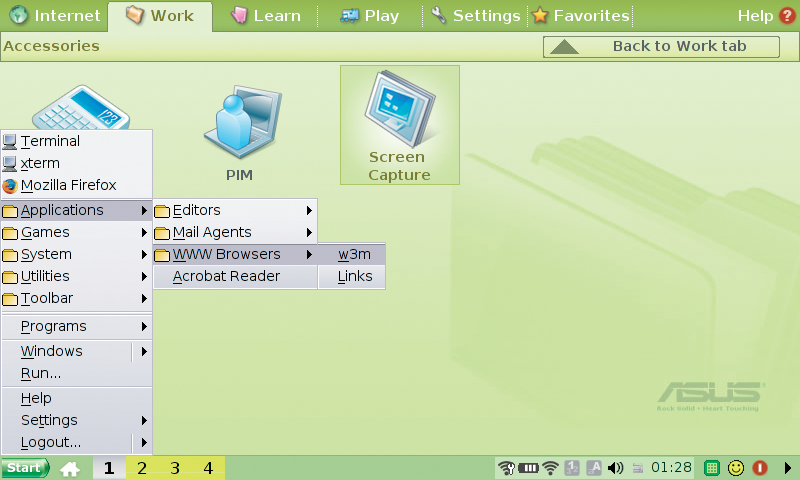Open the green grid tray icon

(x=712, y=468)
